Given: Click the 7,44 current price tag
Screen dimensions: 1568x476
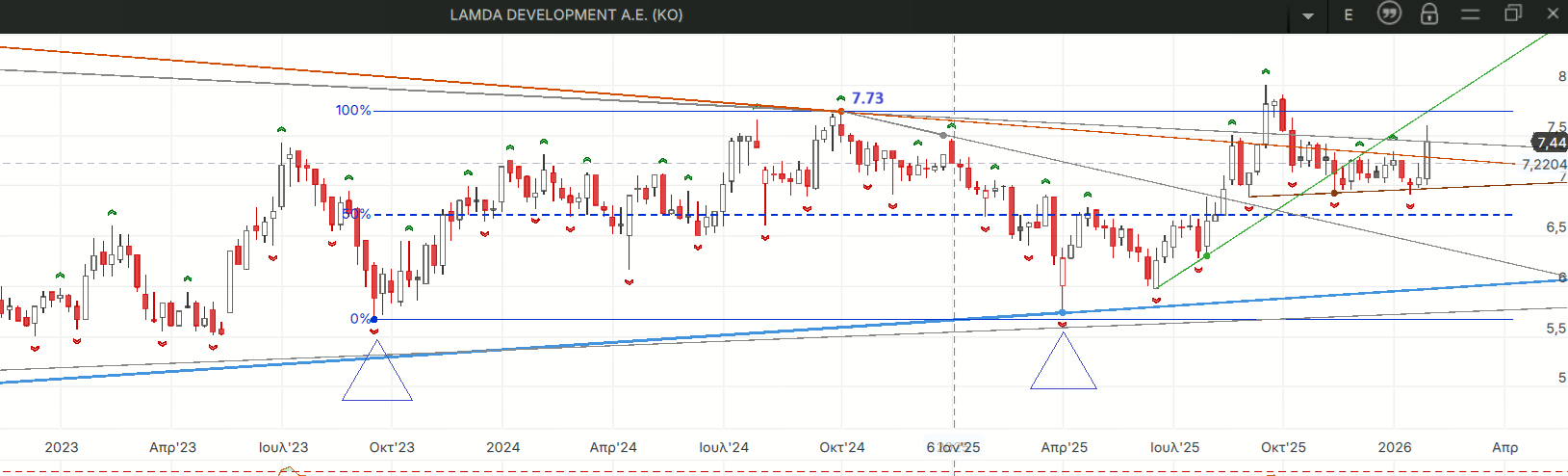Looking at the screenshot, I should (1550, 143).
